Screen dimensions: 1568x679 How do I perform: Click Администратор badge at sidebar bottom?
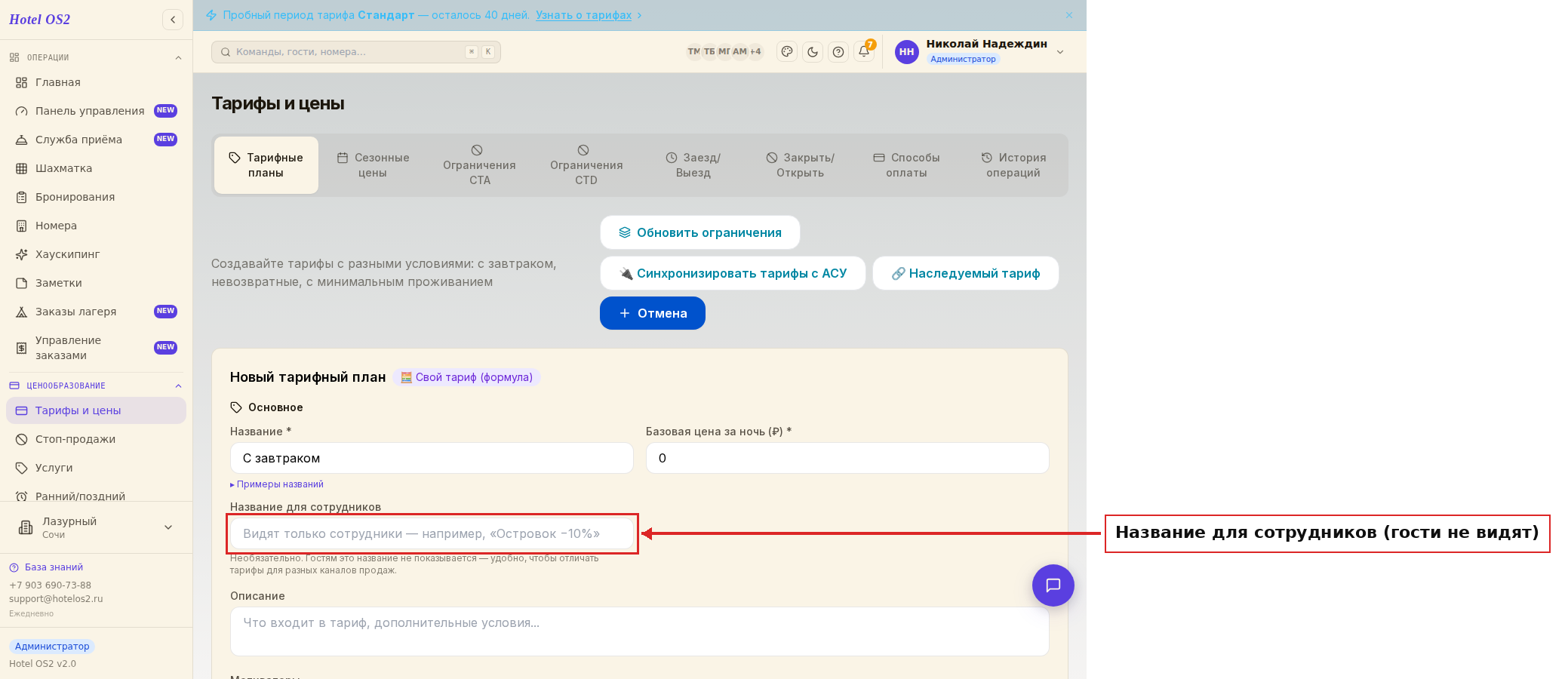[x=52, y=647]
